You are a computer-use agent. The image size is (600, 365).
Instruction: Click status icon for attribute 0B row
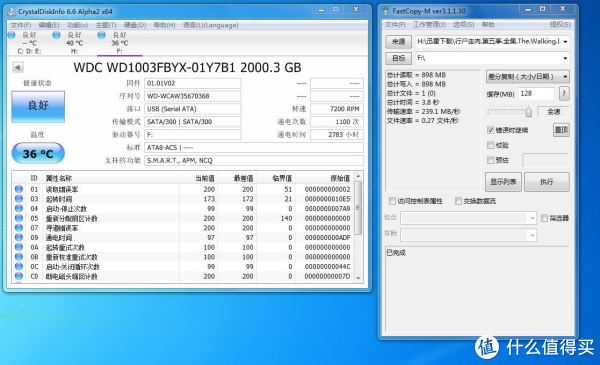coord(19,257)
